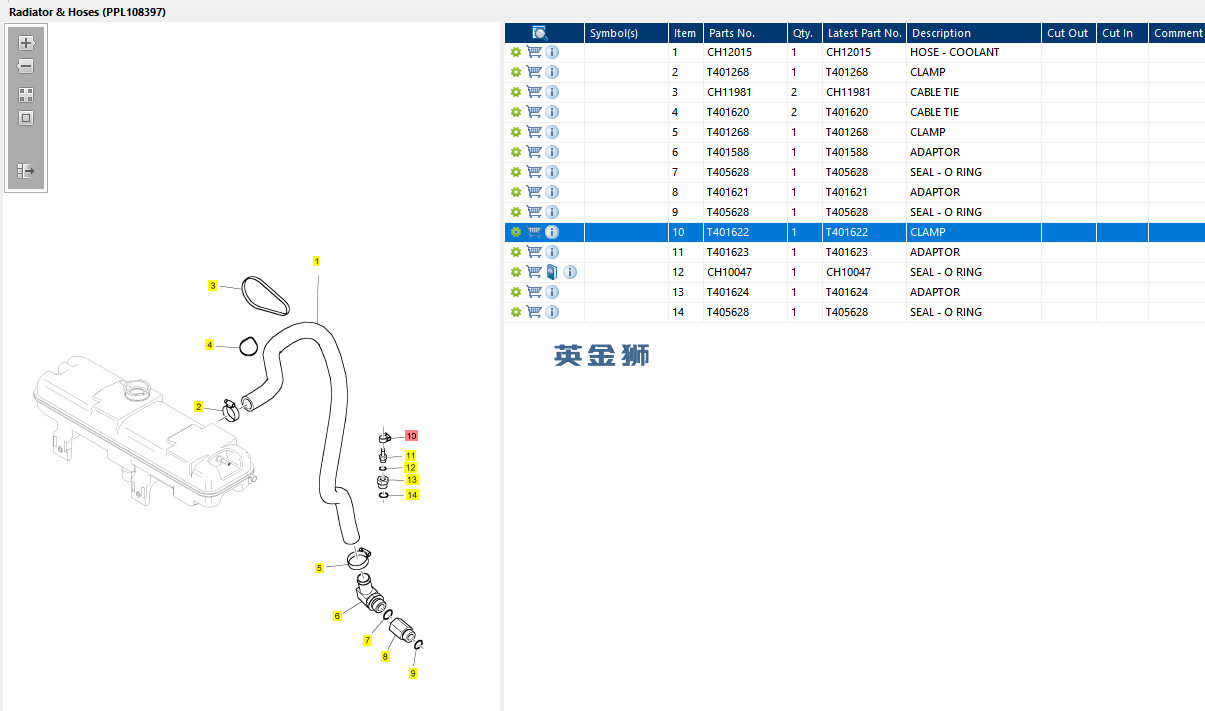Screen dimensions: 1205x711
Task: Select callout 14 on the diagram
Action: [x=412, y=495]
